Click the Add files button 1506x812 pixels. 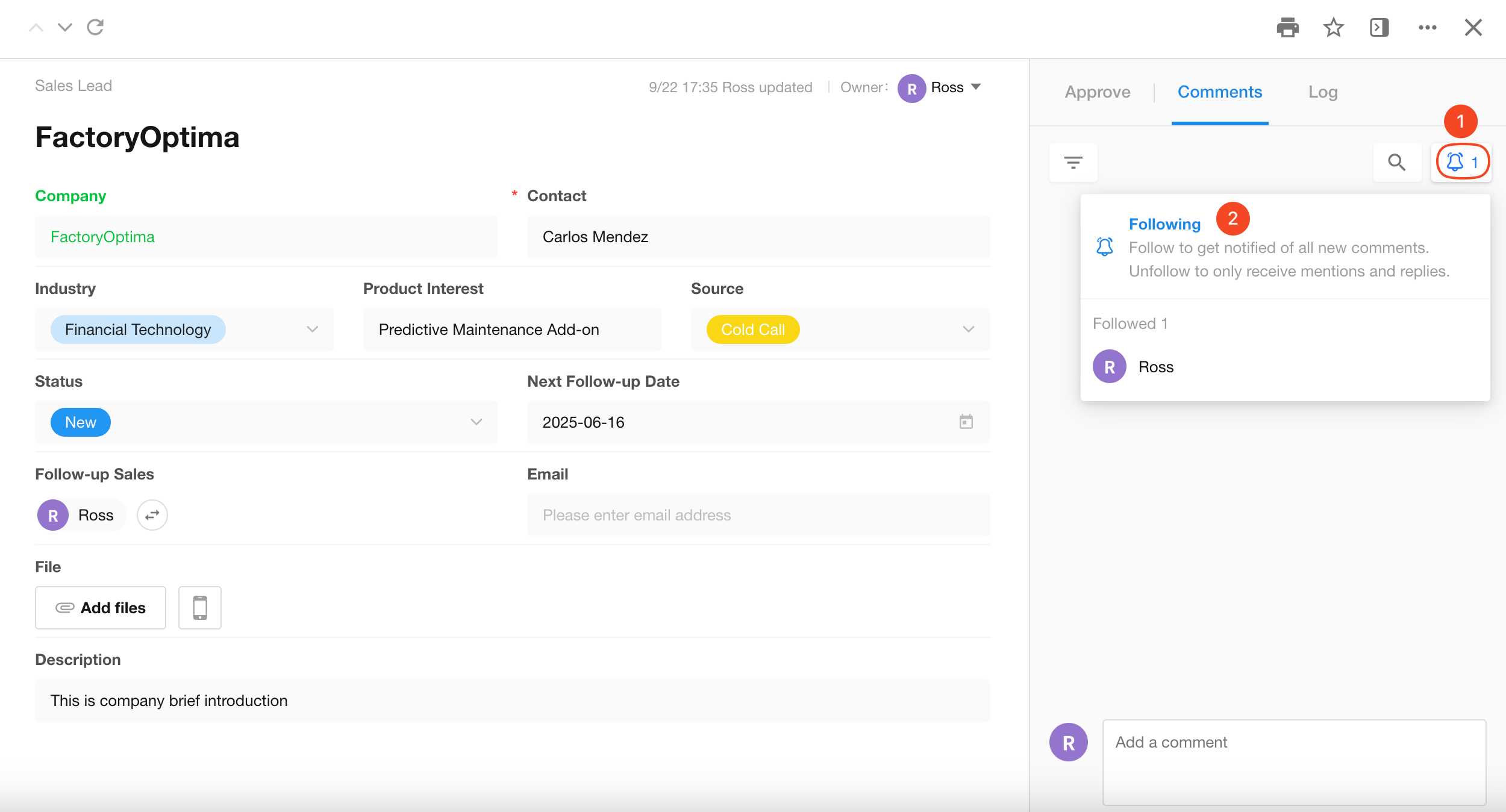101,608
